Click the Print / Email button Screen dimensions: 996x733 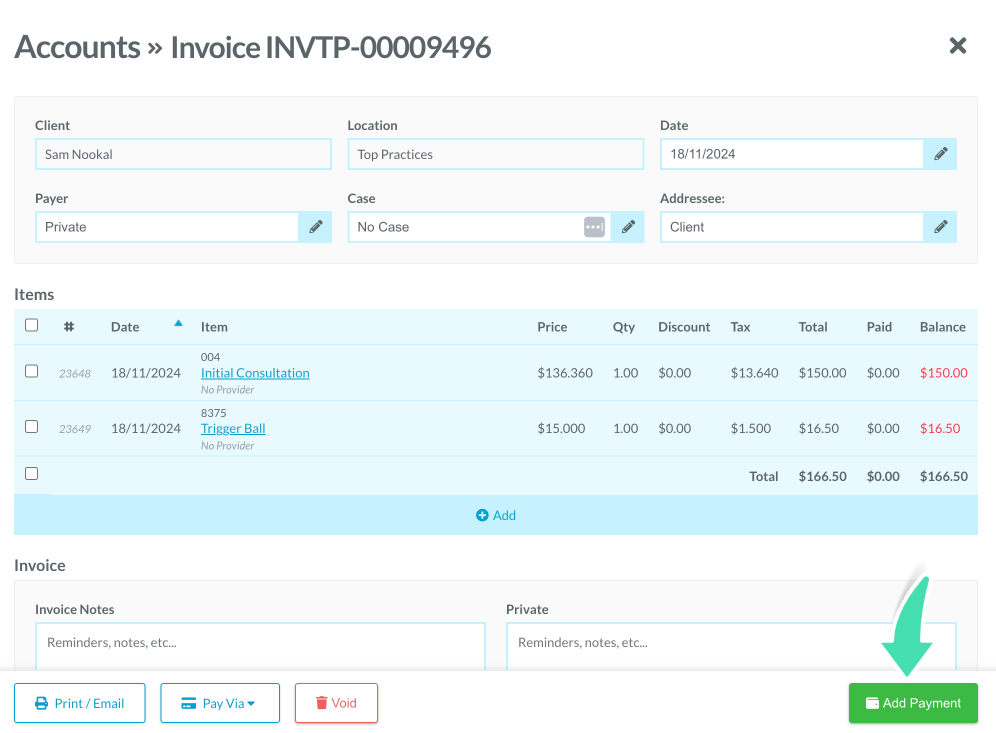click(79, 703)
